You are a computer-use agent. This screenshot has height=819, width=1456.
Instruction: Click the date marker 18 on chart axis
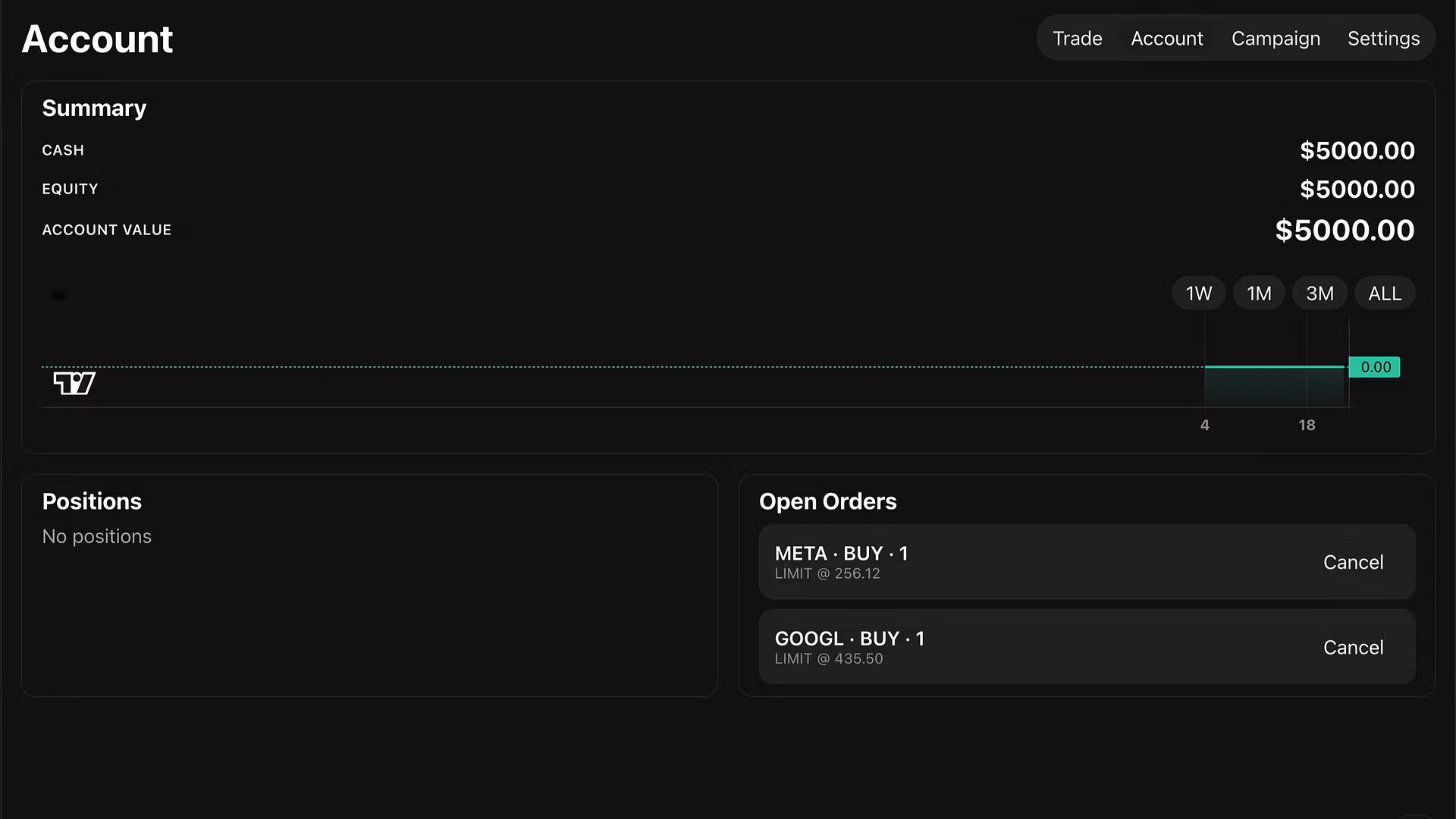1307,425
